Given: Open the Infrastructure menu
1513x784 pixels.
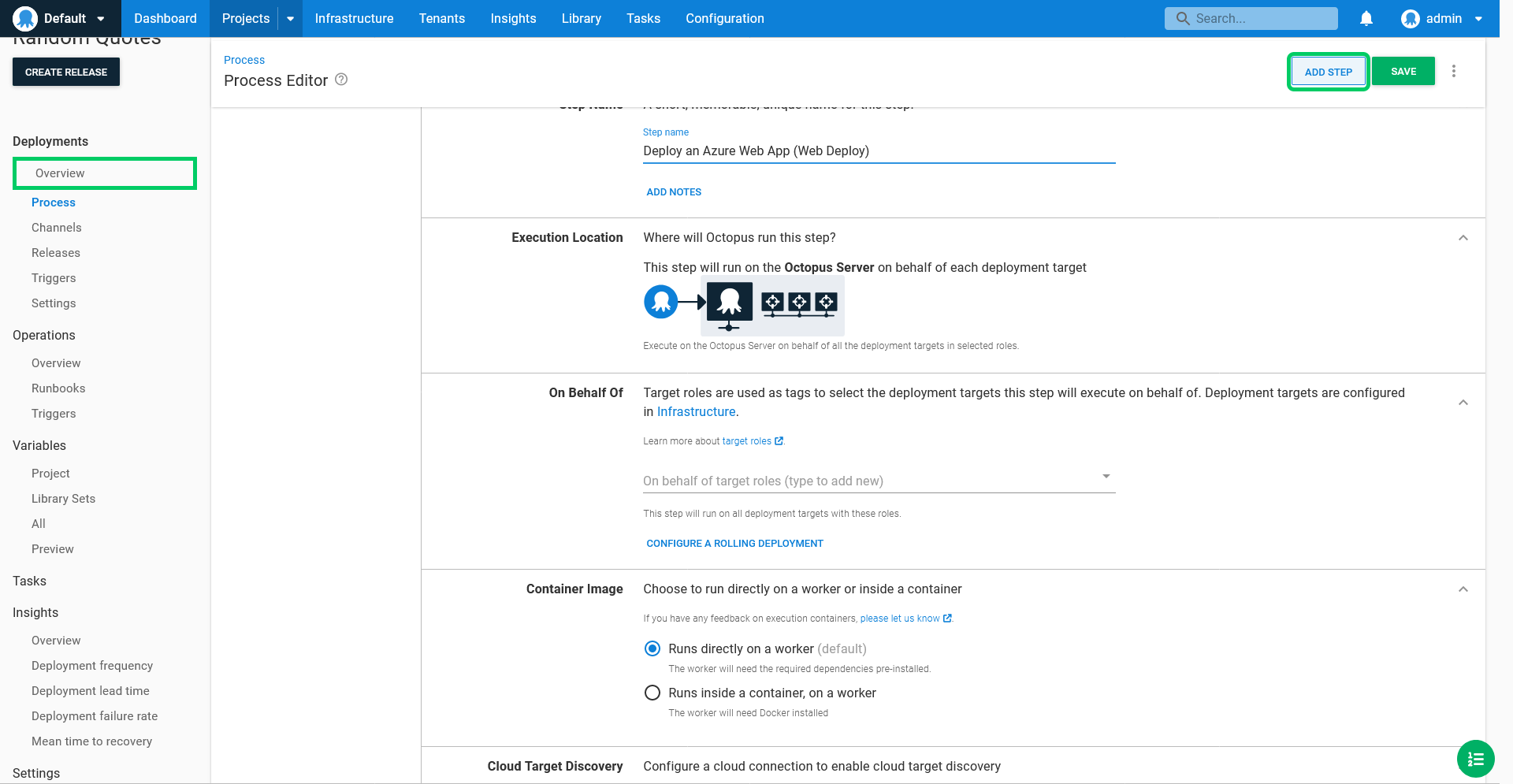Looking at the screenshot, I should pos(354,18).
